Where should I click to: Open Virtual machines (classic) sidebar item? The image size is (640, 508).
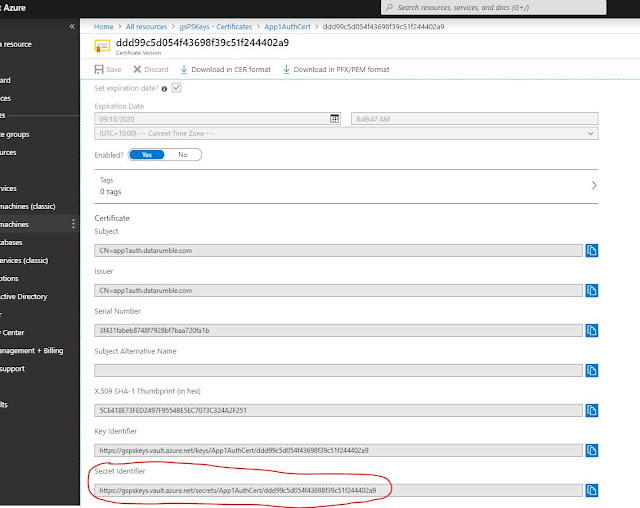tap(28, 206)
